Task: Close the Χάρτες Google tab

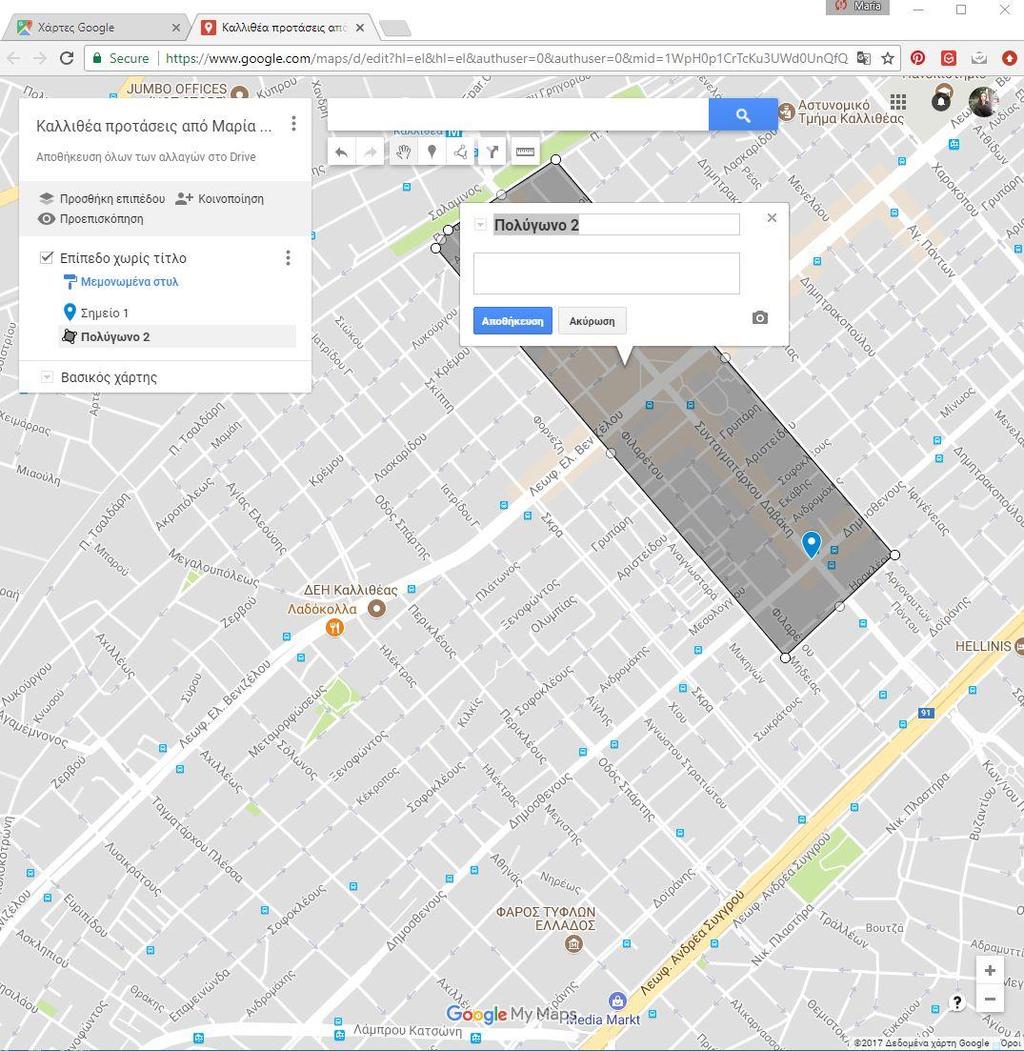Action: coord(176,27)
